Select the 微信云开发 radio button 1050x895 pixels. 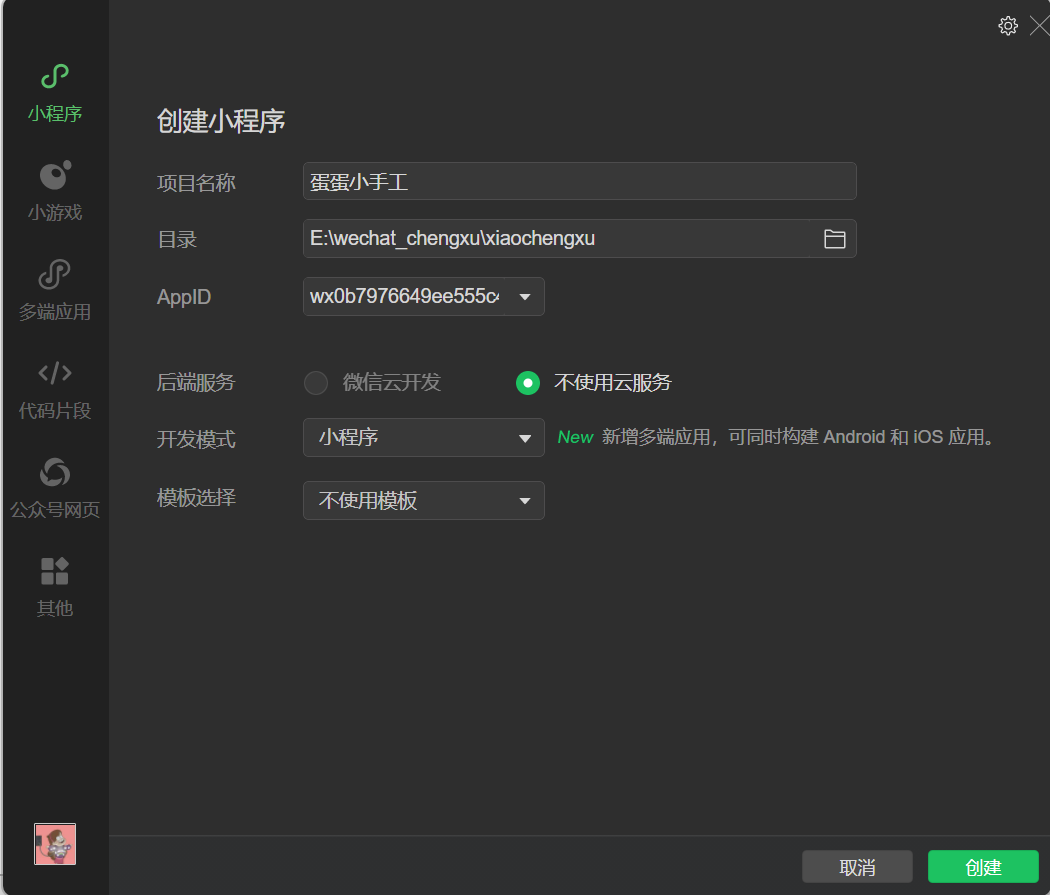(316, 383)
